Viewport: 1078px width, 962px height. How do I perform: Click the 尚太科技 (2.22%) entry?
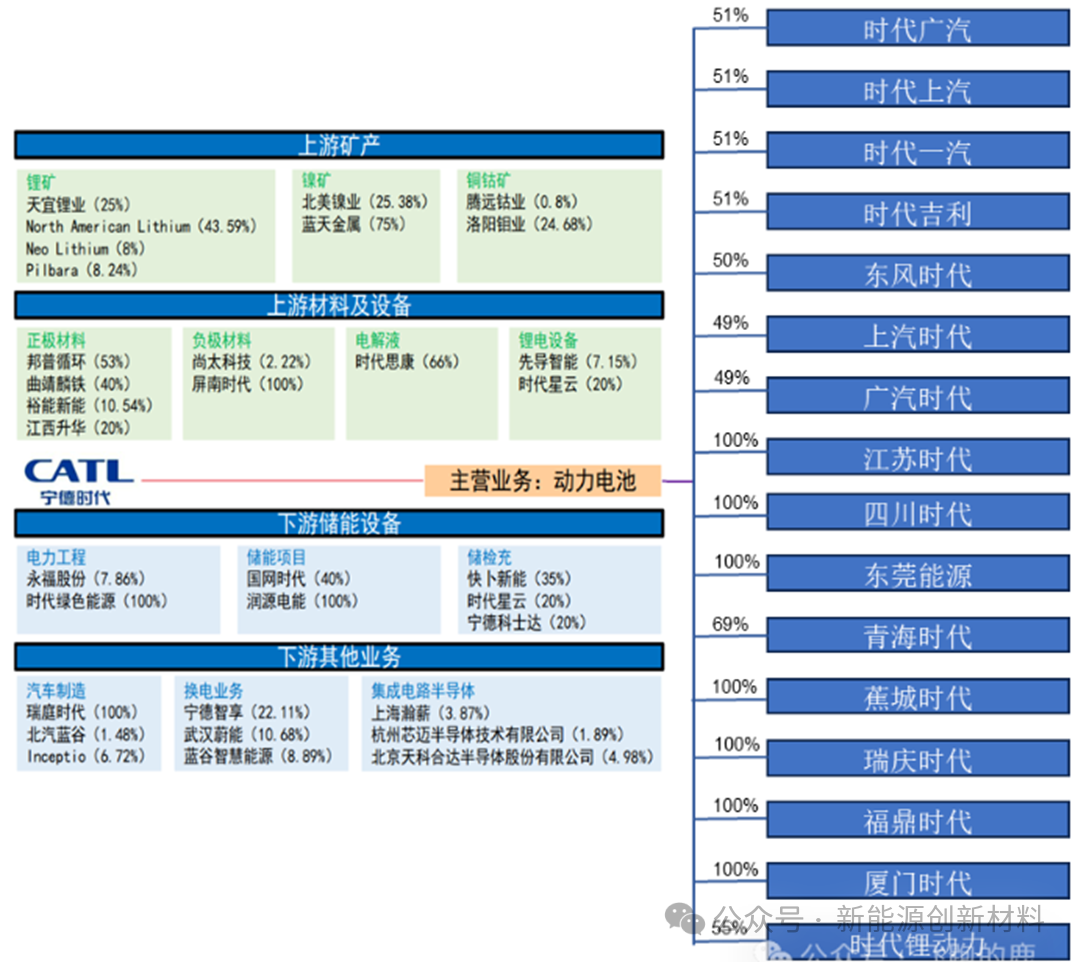pyautogui.click(x=252, y=362)
